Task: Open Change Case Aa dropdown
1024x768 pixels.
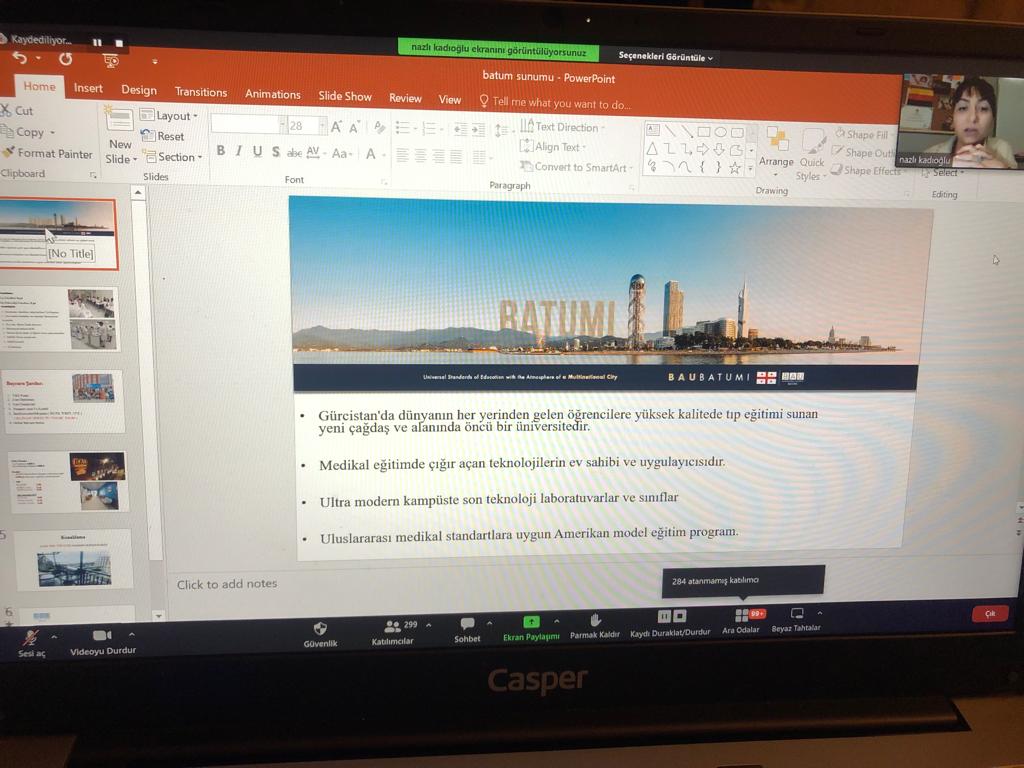Action: point(342,154)
